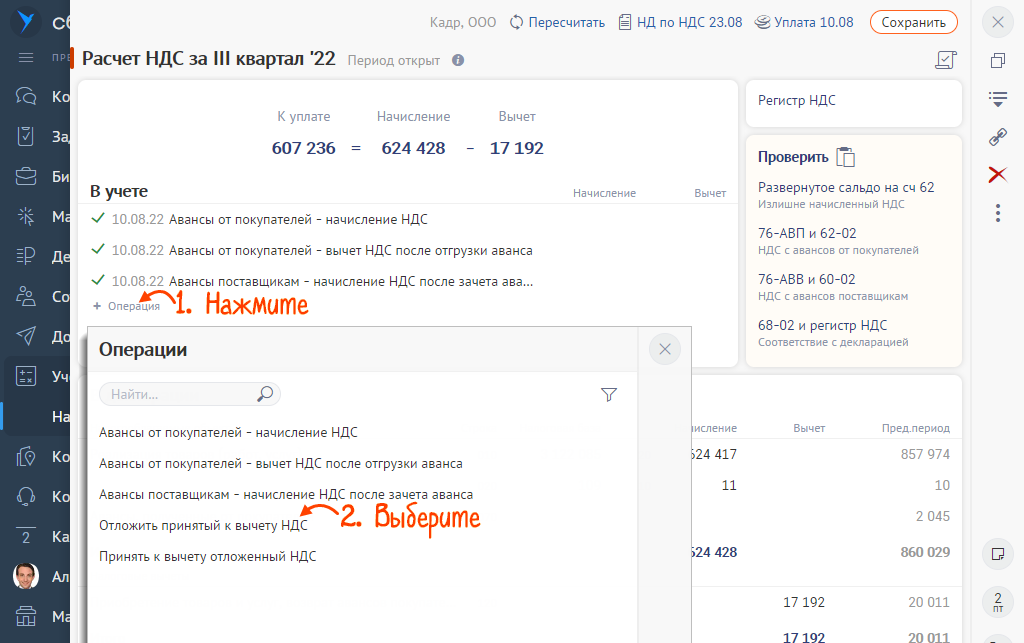This screenshot has width=1024, height=643.
Task: Open the sticky note icon in right toolbar
Action: [x=997, y=553]
